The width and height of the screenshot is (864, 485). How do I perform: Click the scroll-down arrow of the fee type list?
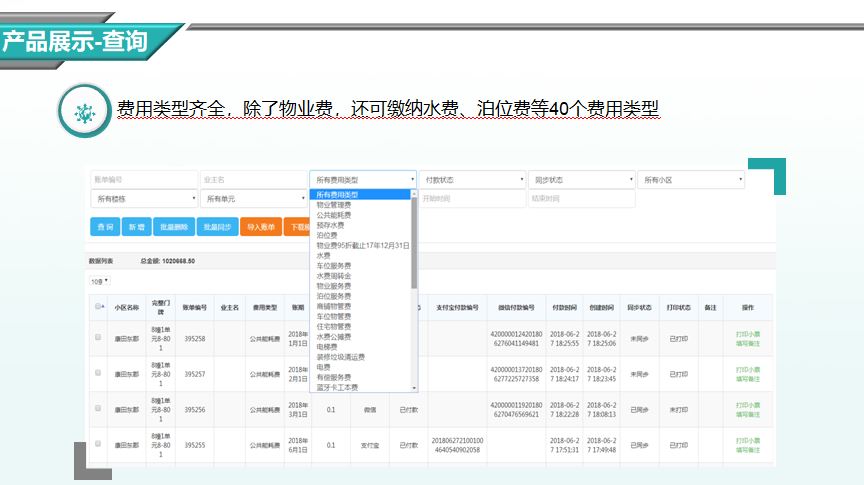coord(413,387)
